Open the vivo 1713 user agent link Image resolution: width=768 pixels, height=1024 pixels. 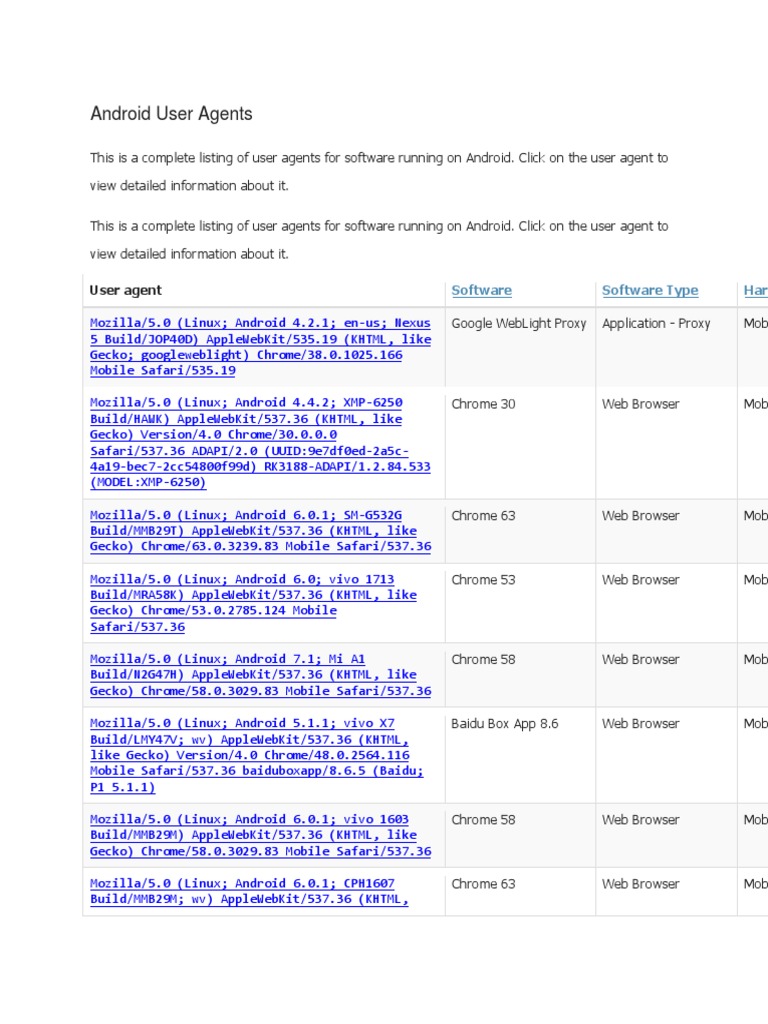[253, 603]
